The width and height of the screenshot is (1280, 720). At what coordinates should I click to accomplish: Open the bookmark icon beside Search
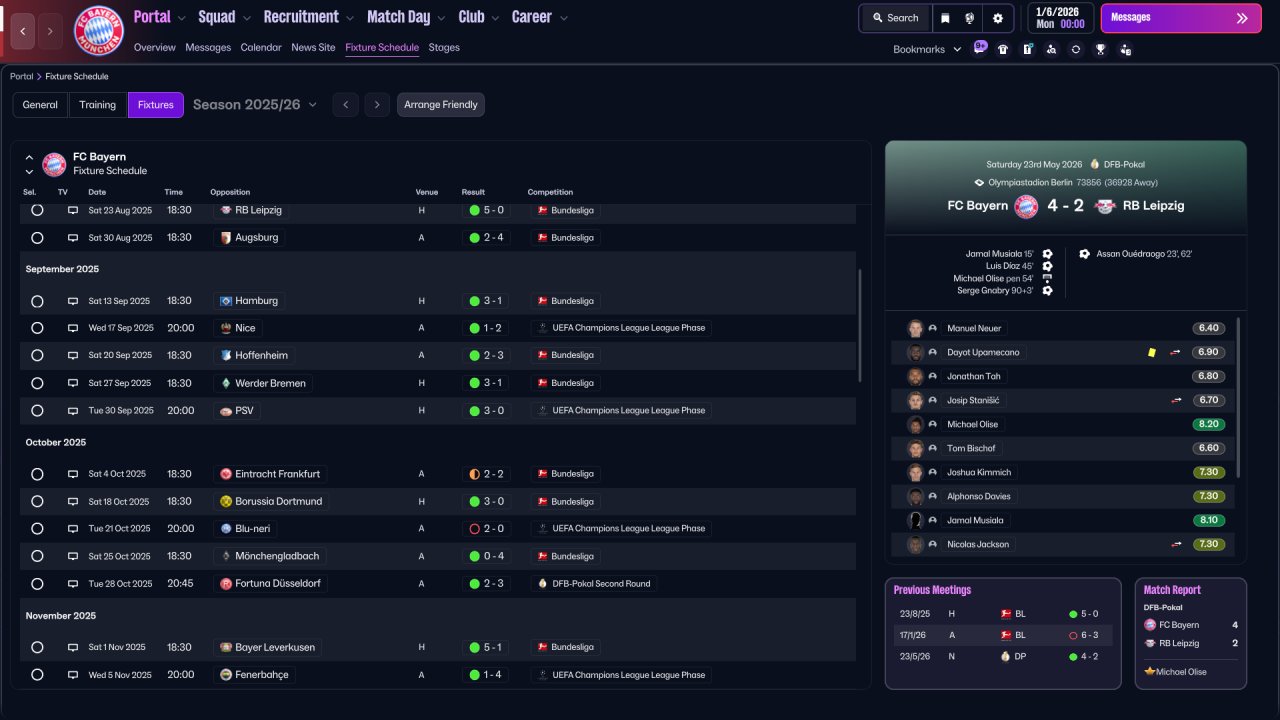click(946, 18)
